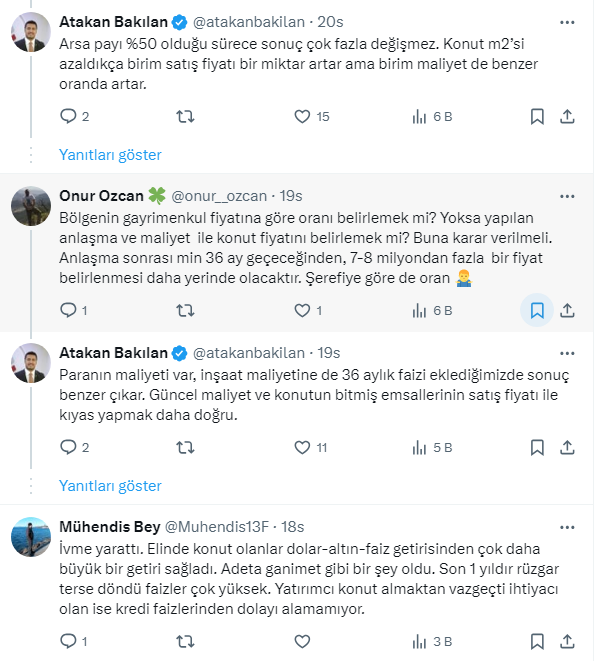
Task: Bookmark Mühendis Bey's tweet
Action: pos(537,641)
